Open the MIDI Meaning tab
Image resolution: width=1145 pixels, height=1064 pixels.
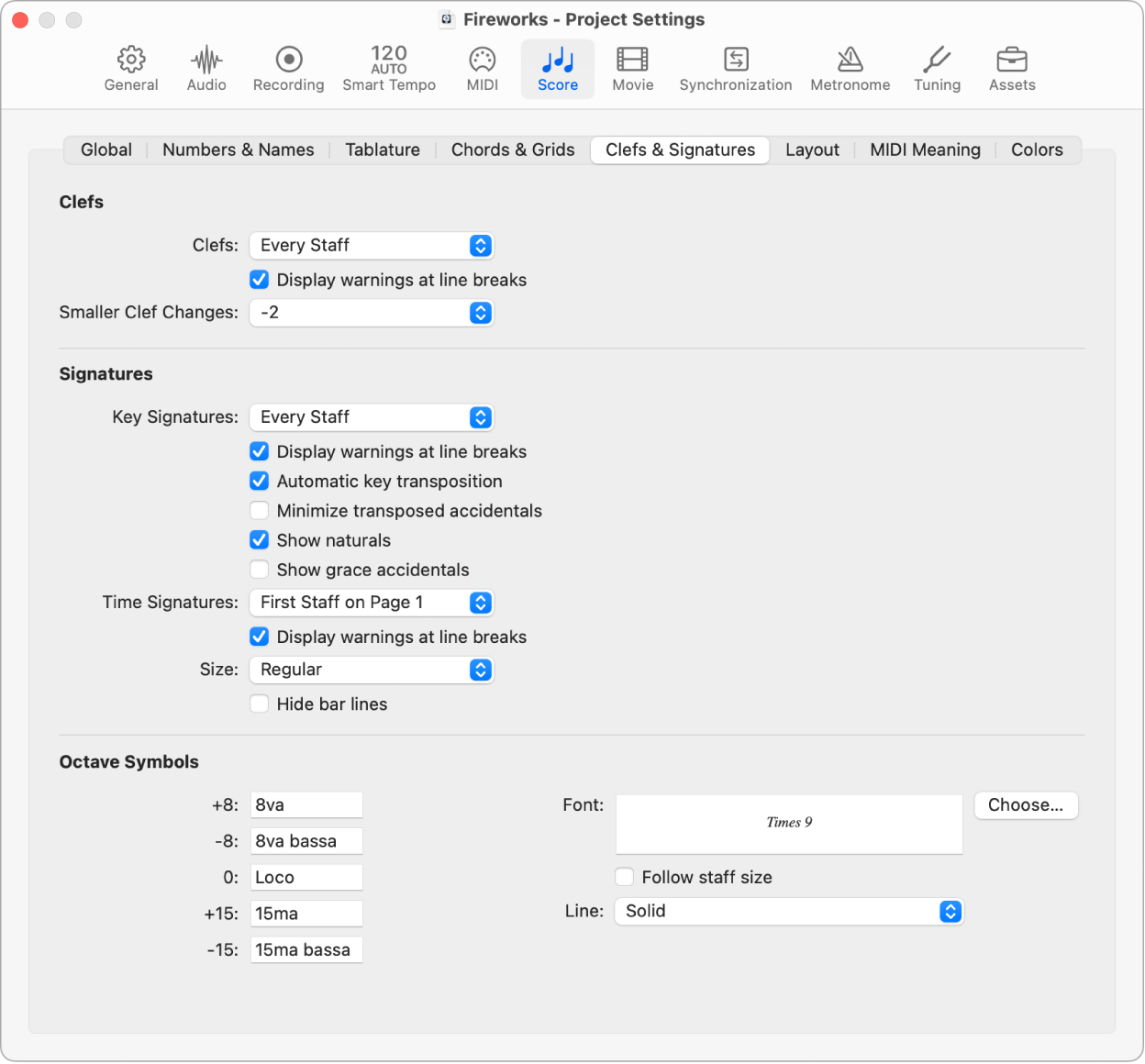[x=925, y=150]
